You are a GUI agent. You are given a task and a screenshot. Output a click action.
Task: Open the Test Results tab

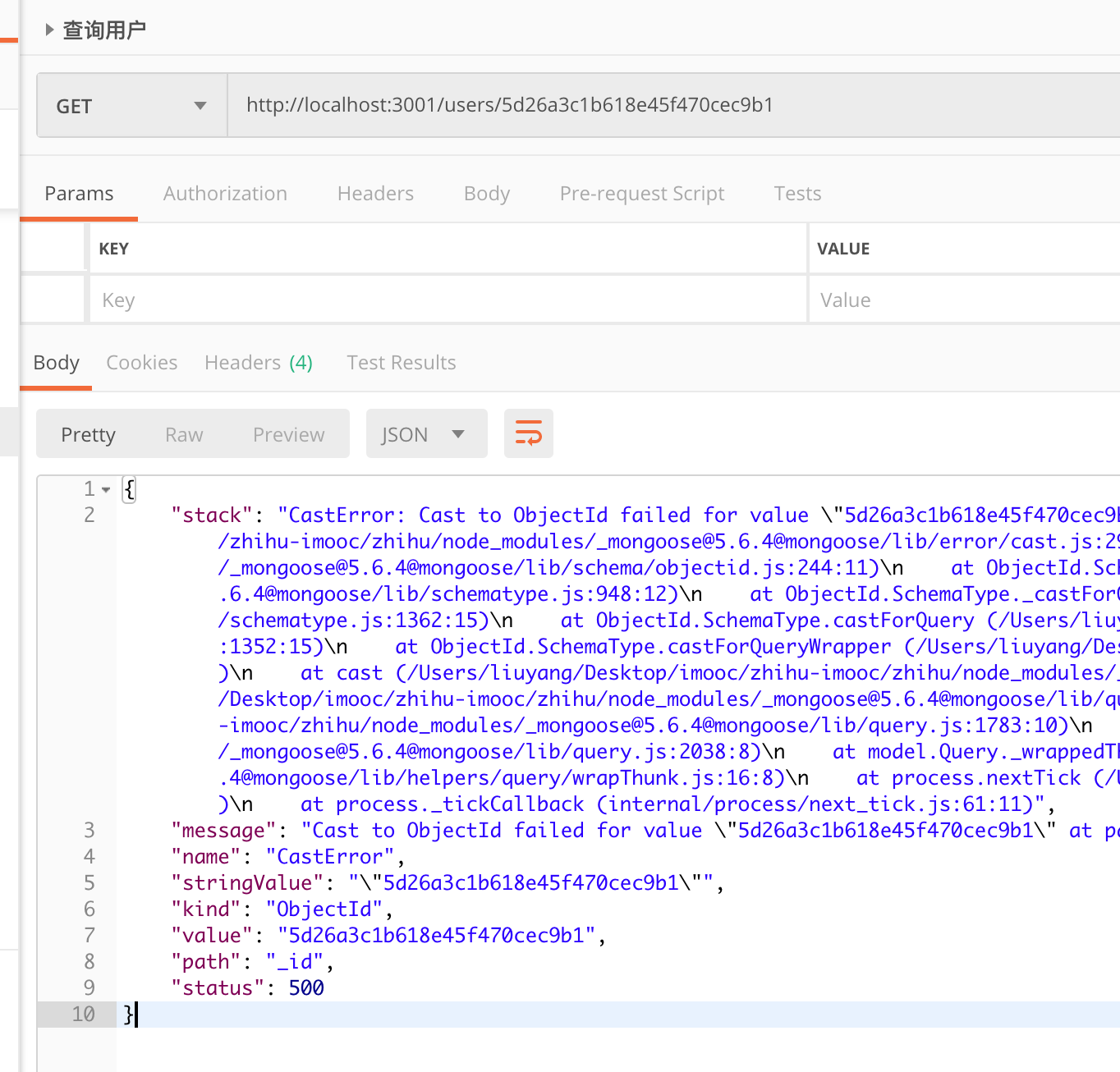(402, 363)
